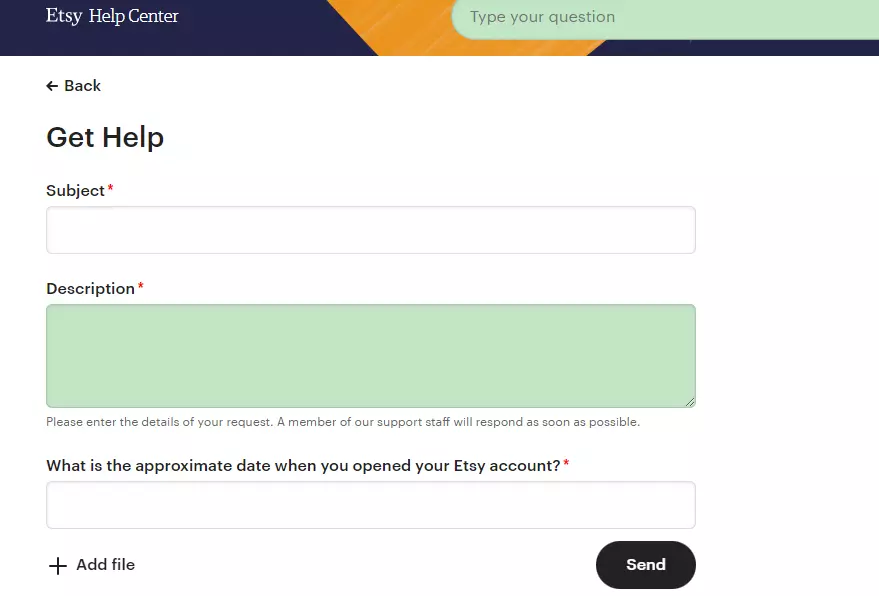The image size is (879, 596).
Task: Click the Etsy Help Center logo
Action: coord(112,16)
